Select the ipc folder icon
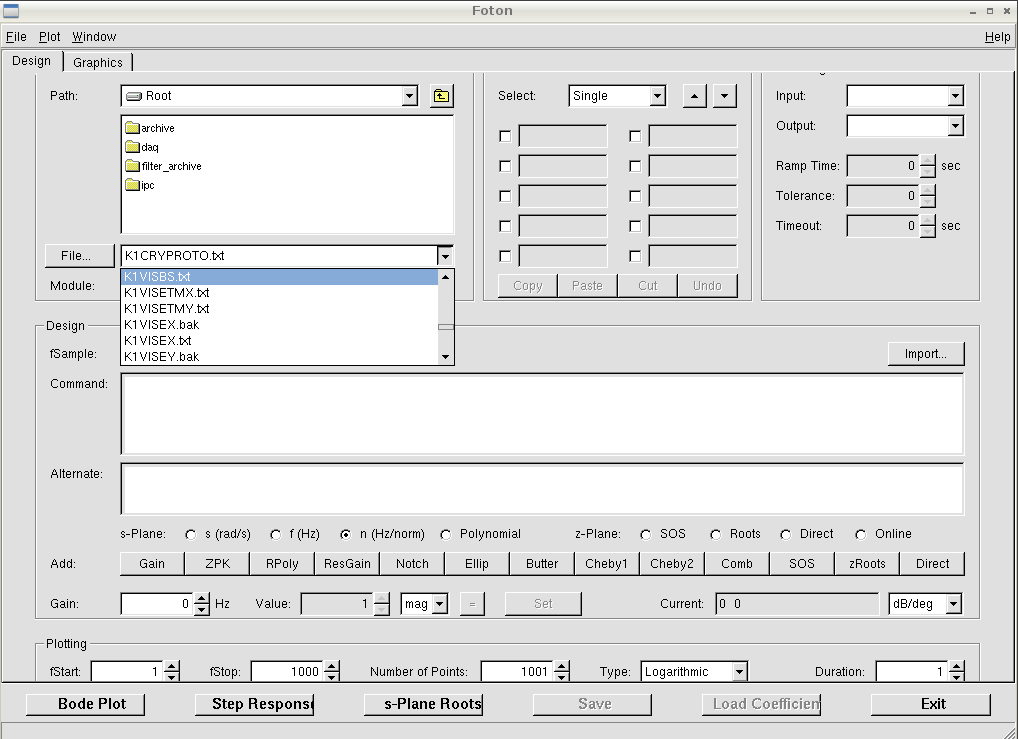This screenshot has width=1018, height=739. [132, 185]
